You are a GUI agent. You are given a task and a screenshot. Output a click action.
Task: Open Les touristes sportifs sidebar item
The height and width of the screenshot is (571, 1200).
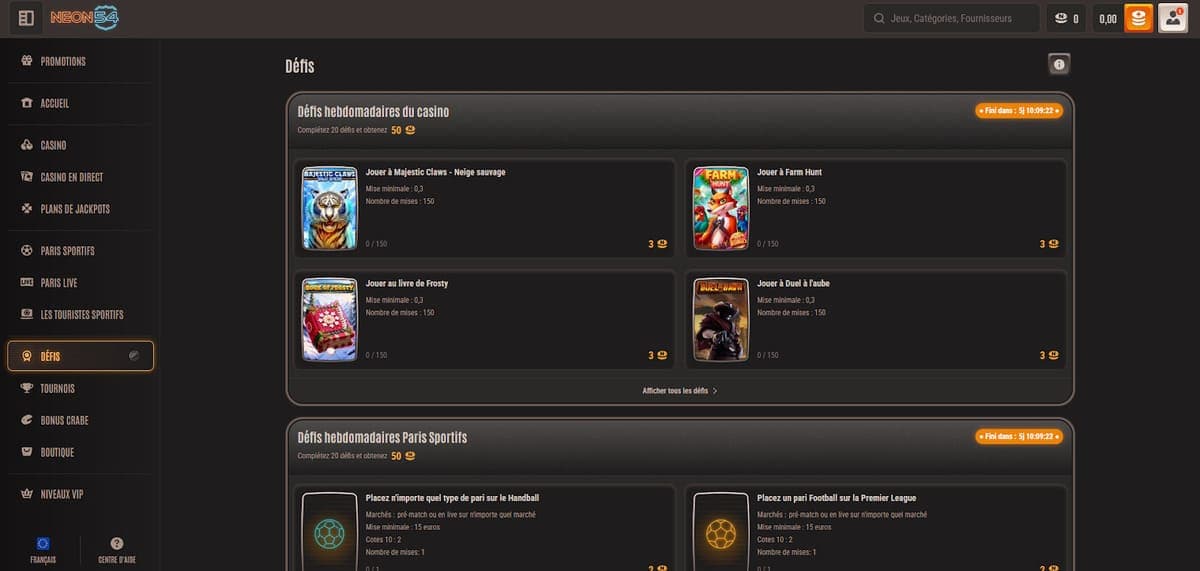80,315
